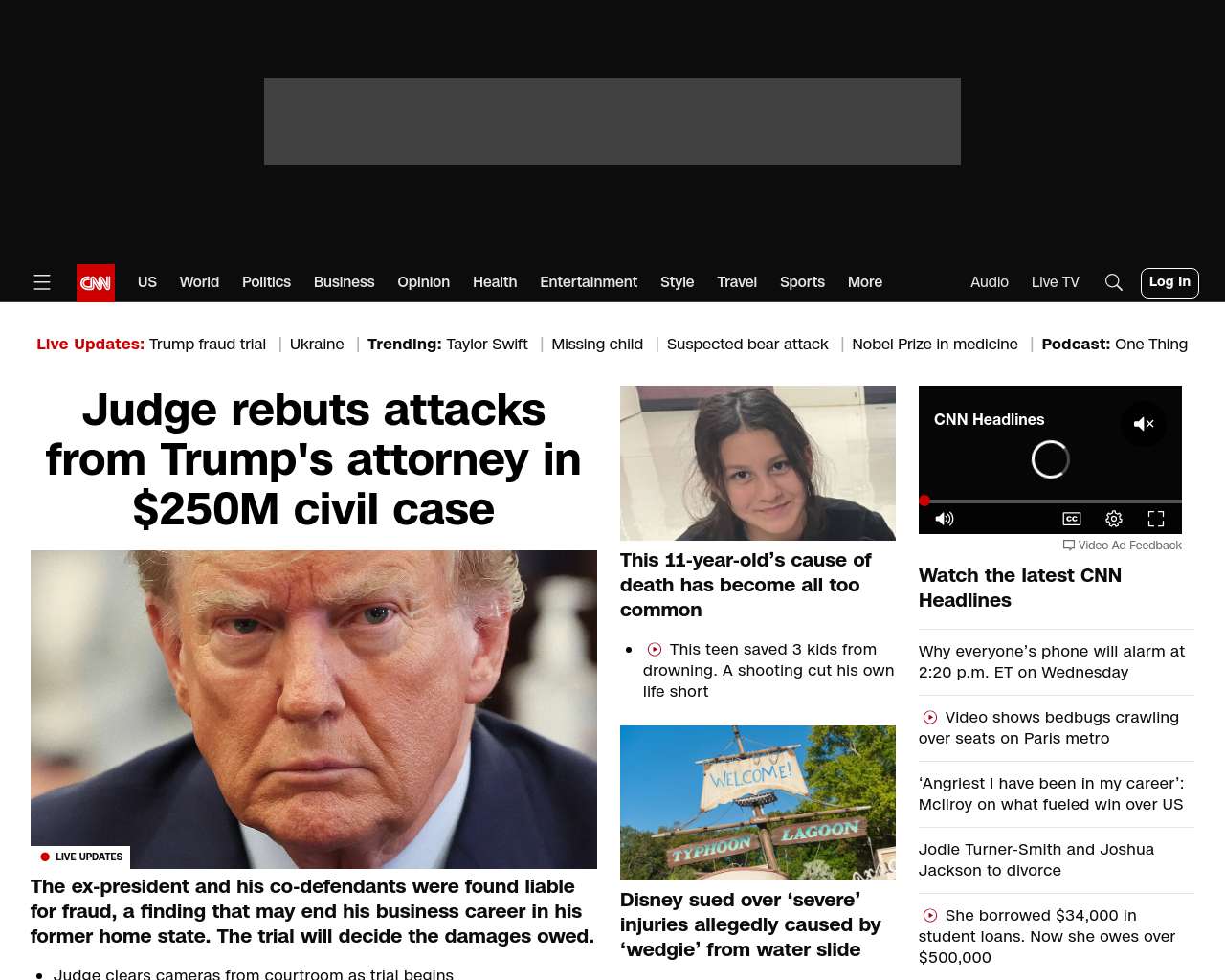The height and width of the screenshot is (980, 1225).
Task: Go to the Entertainment section
Action: (589, 282)
